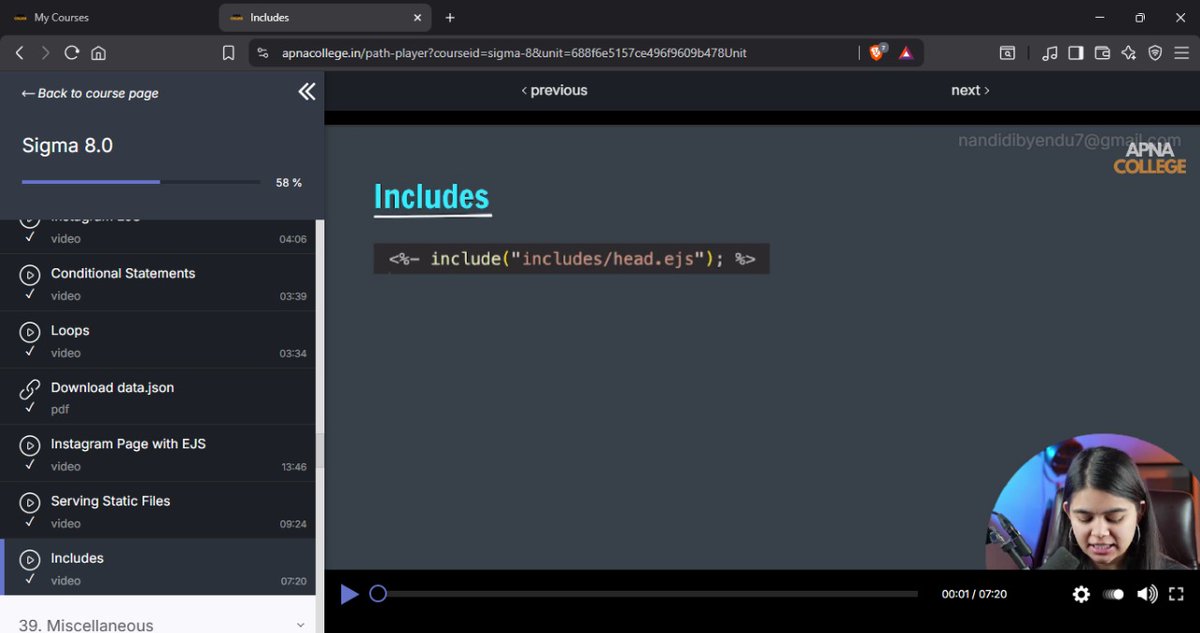Reload the current page
The width and height of the screenshot is (1200, 633).
click(71, 53)
